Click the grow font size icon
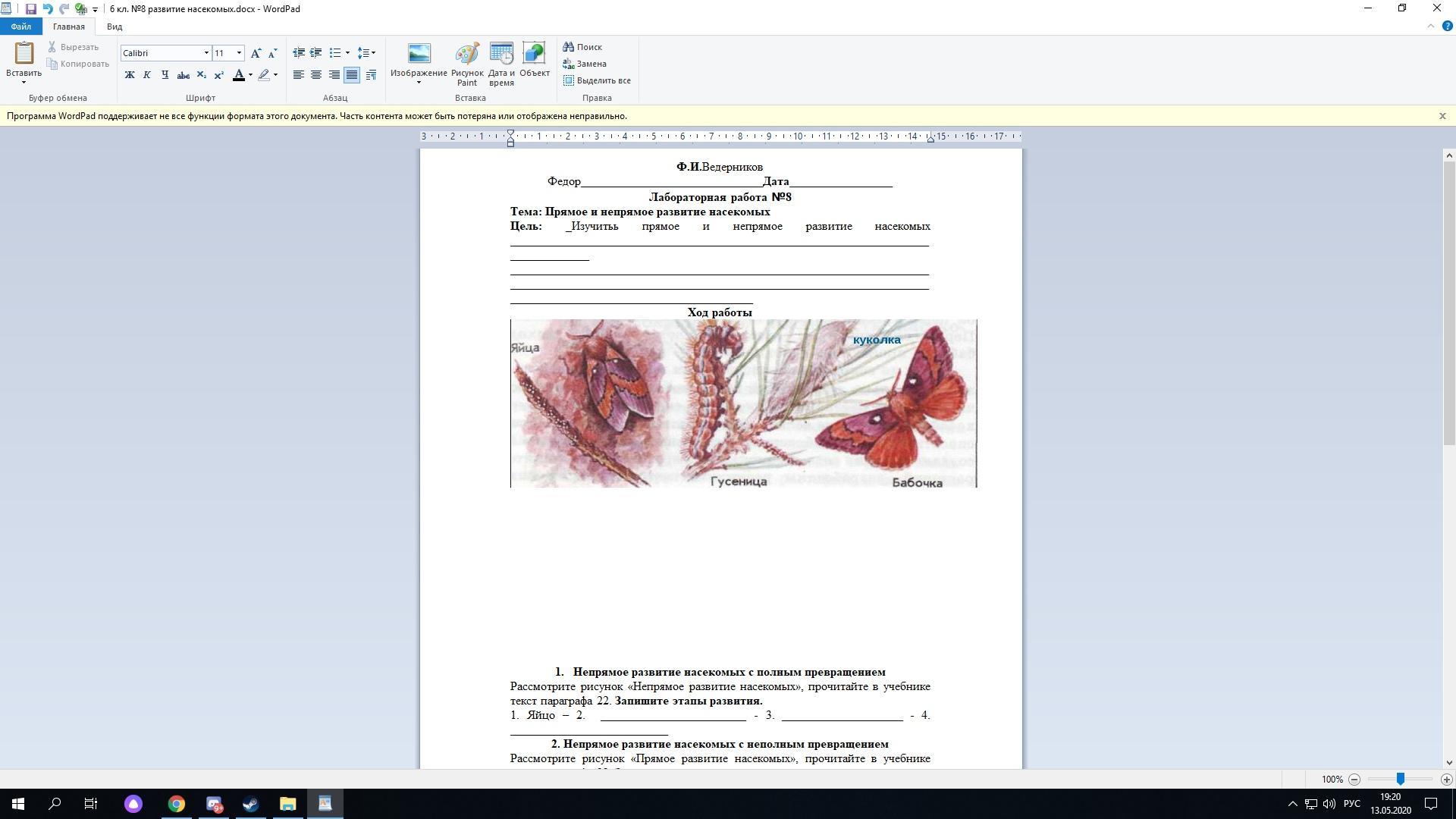1456x819 pixels. click(x=256, y=53)
